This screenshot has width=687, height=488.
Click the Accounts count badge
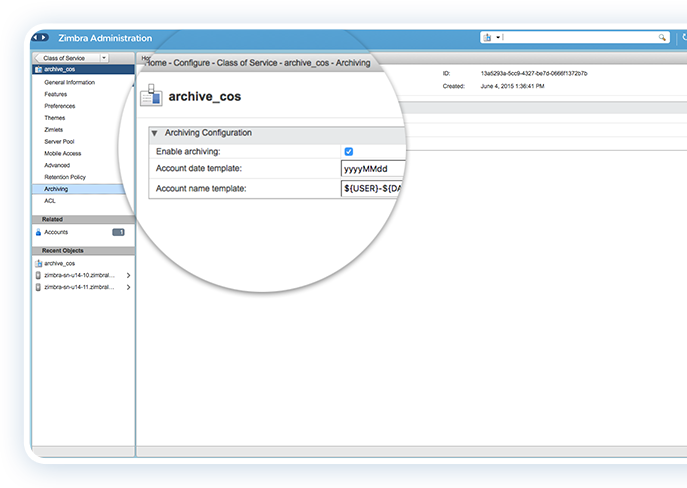118,232
